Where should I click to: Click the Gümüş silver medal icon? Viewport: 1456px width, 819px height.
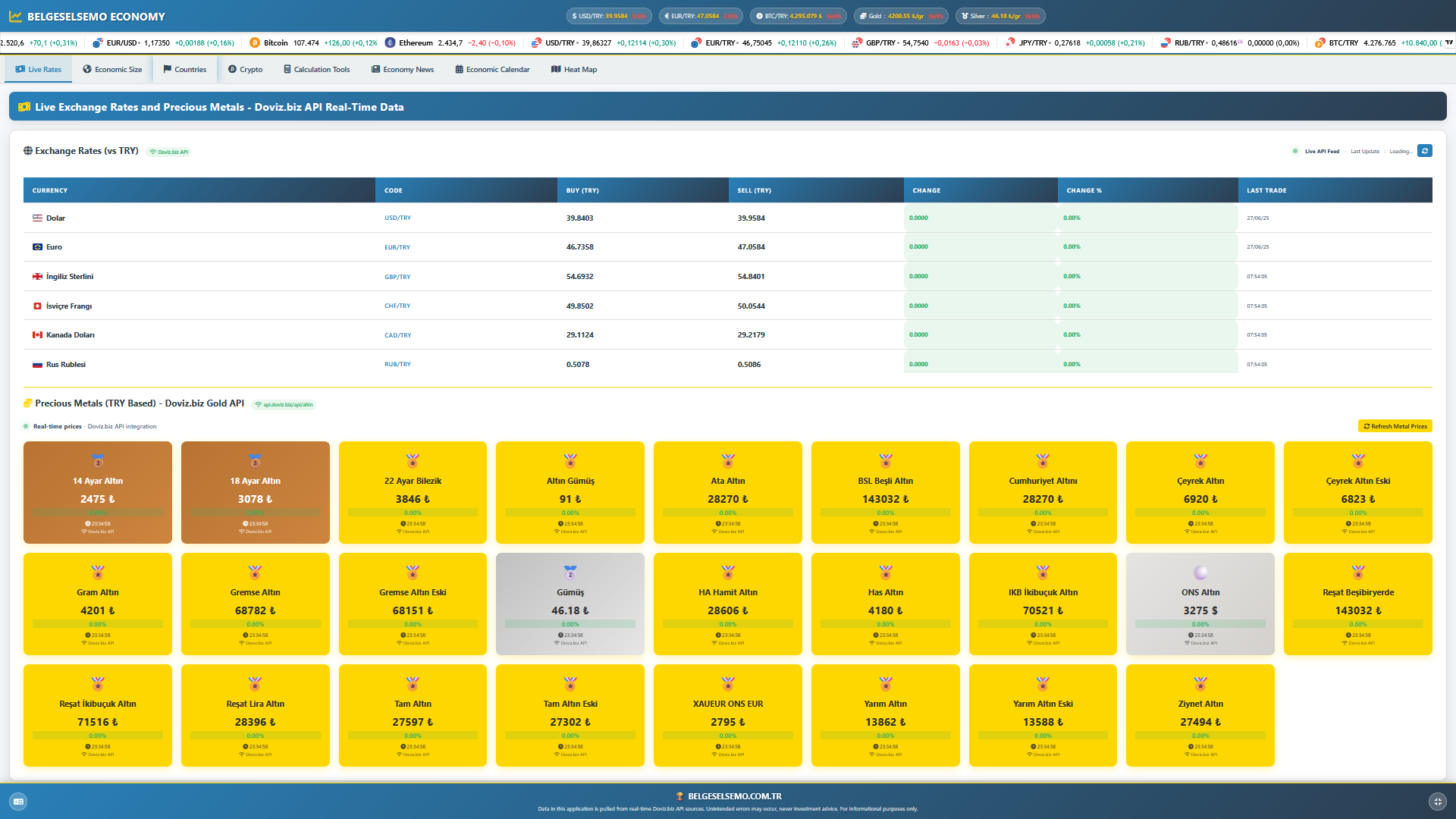(570, 573)
